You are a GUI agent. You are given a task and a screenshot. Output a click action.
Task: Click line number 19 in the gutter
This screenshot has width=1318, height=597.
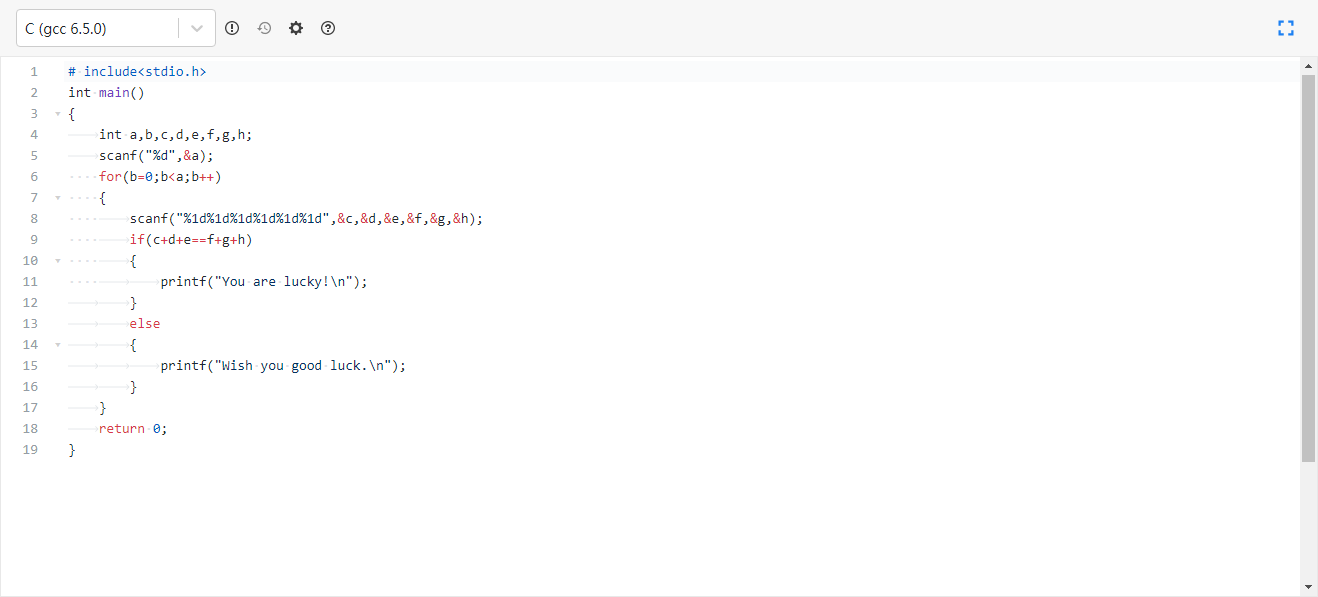tap(30, 450)
